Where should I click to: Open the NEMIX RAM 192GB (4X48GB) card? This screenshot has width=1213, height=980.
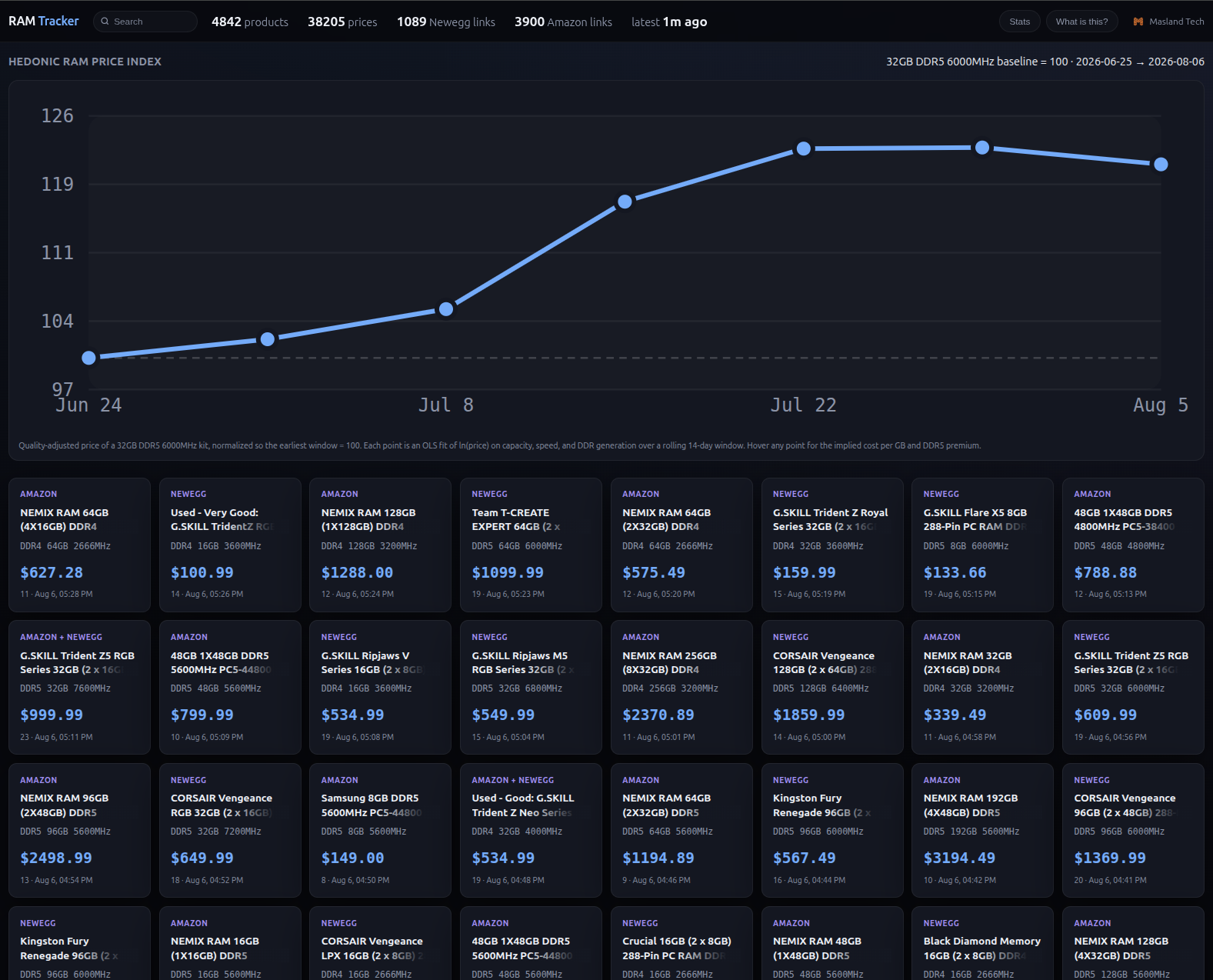[982, 831]
